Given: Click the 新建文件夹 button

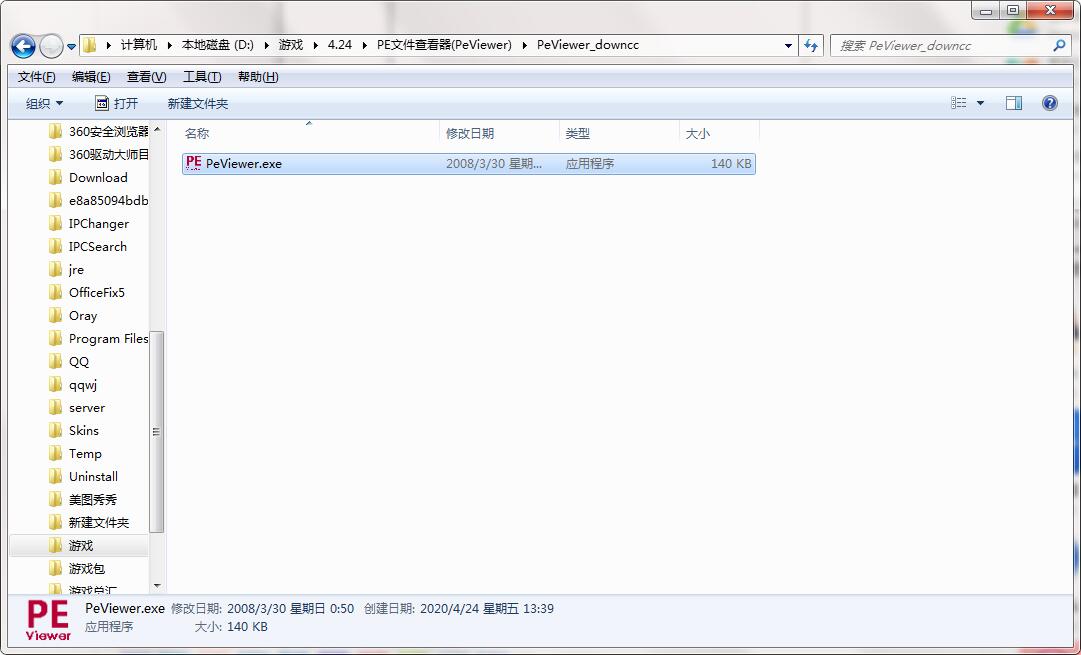Looking at the screenshot, I should coord(196,103).
